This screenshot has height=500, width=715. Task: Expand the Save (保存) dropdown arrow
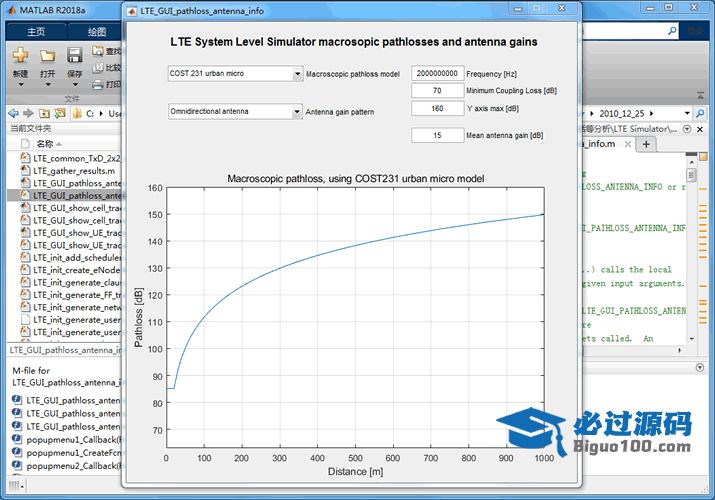(75, 85)
